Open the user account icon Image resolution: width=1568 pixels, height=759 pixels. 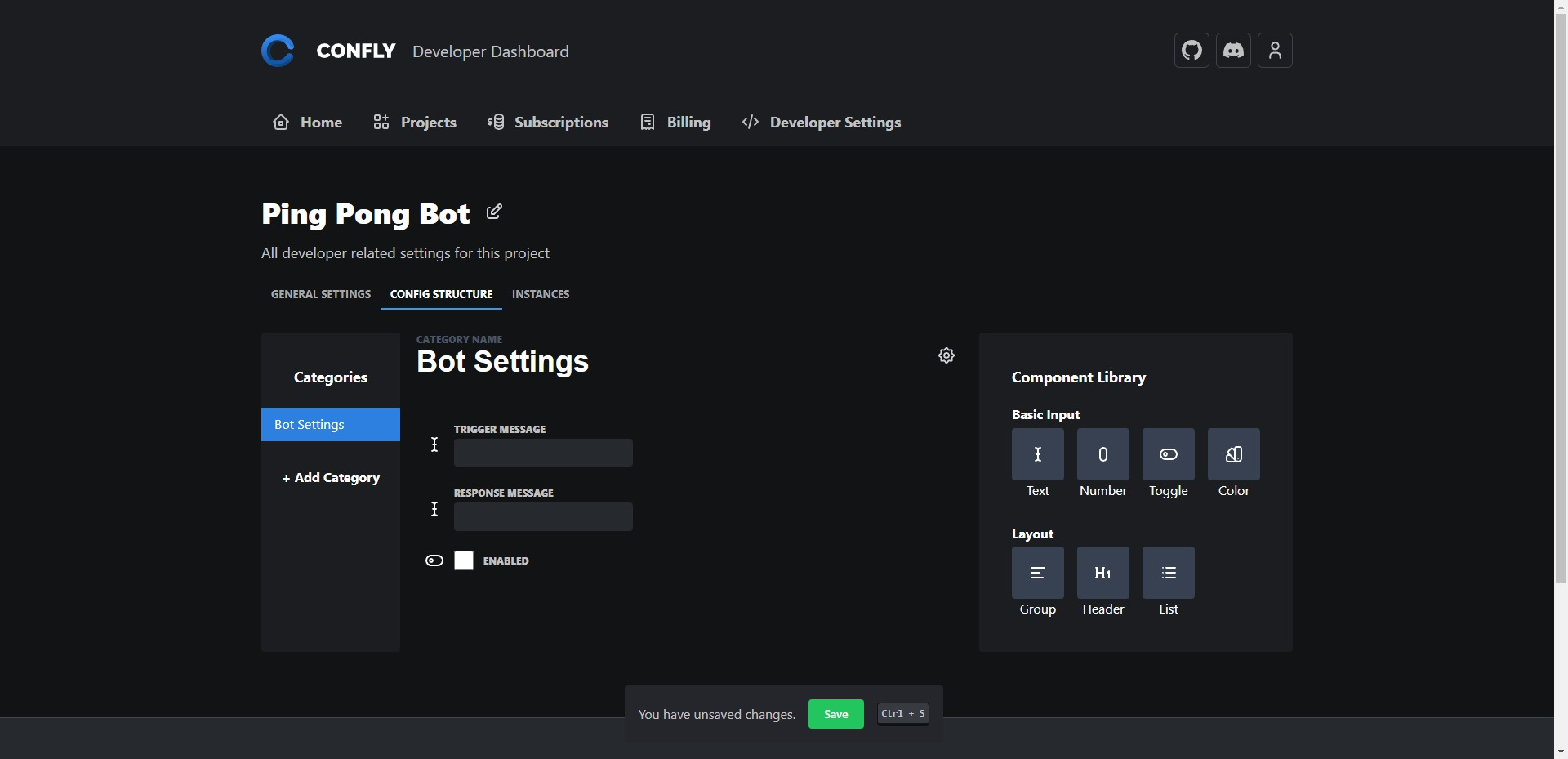[1275, 51]
